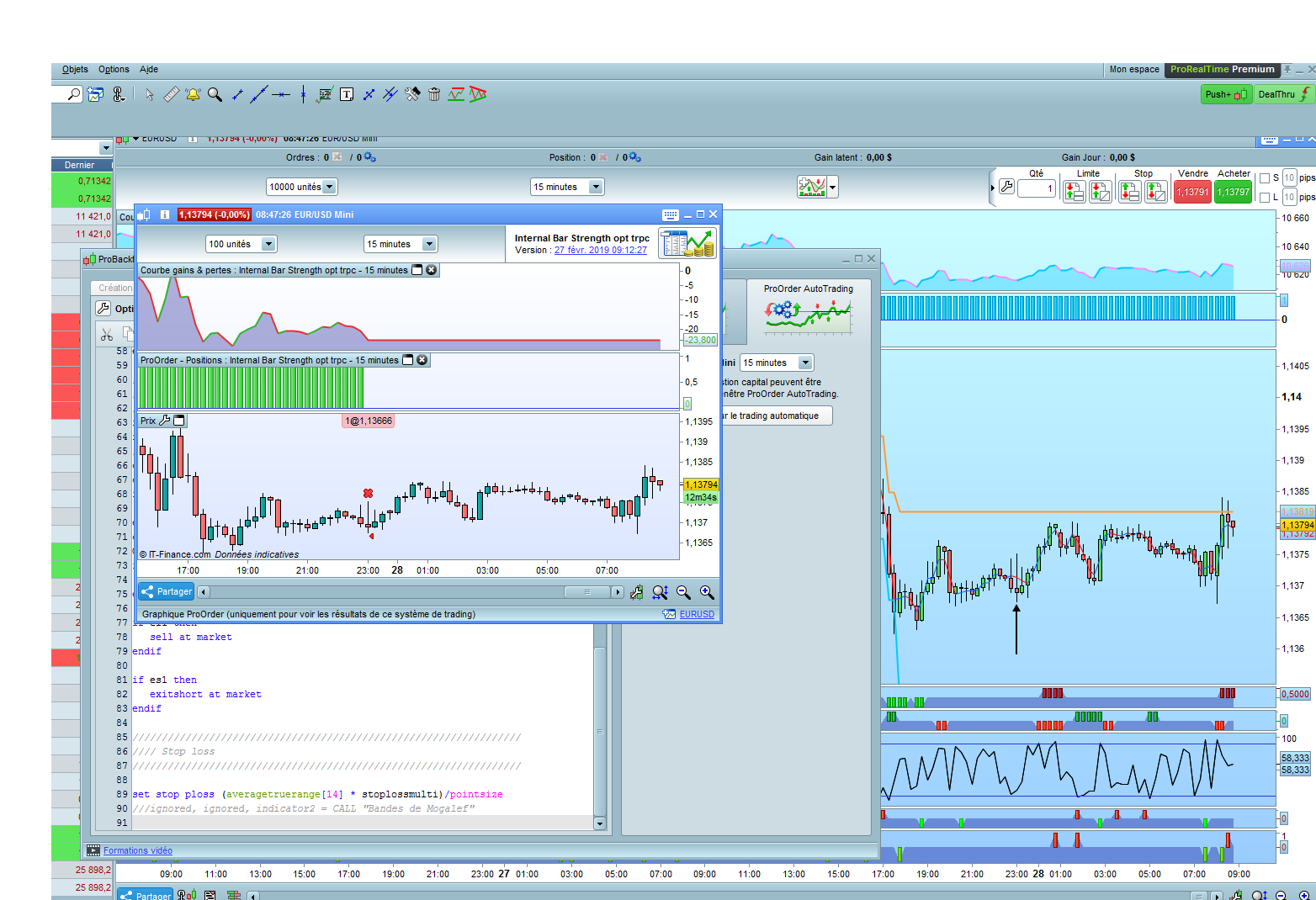Select the horizontal line drawing tool

281,94
